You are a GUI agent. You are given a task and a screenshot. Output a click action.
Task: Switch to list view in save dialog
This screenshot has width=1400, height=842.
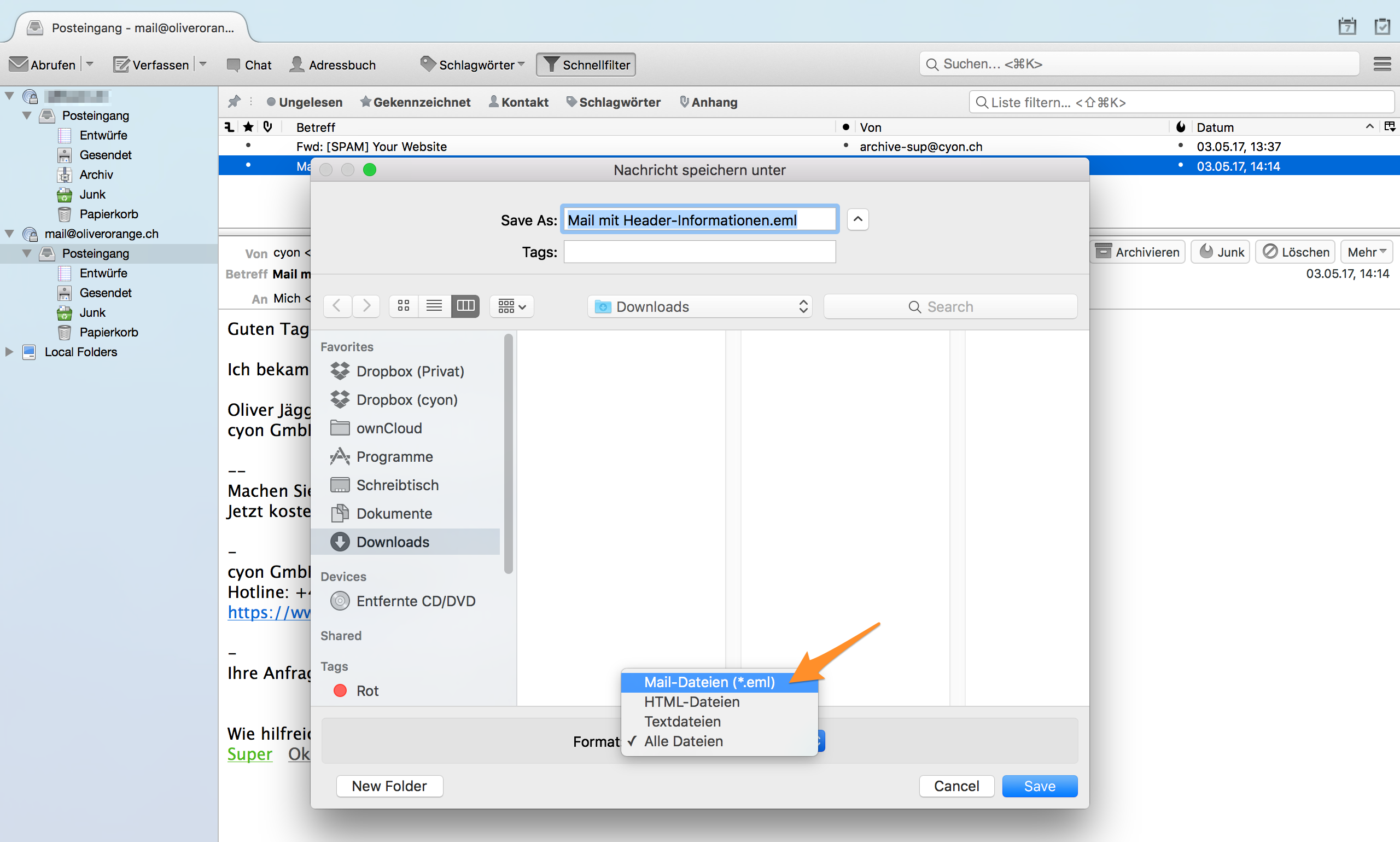point(434,306)
